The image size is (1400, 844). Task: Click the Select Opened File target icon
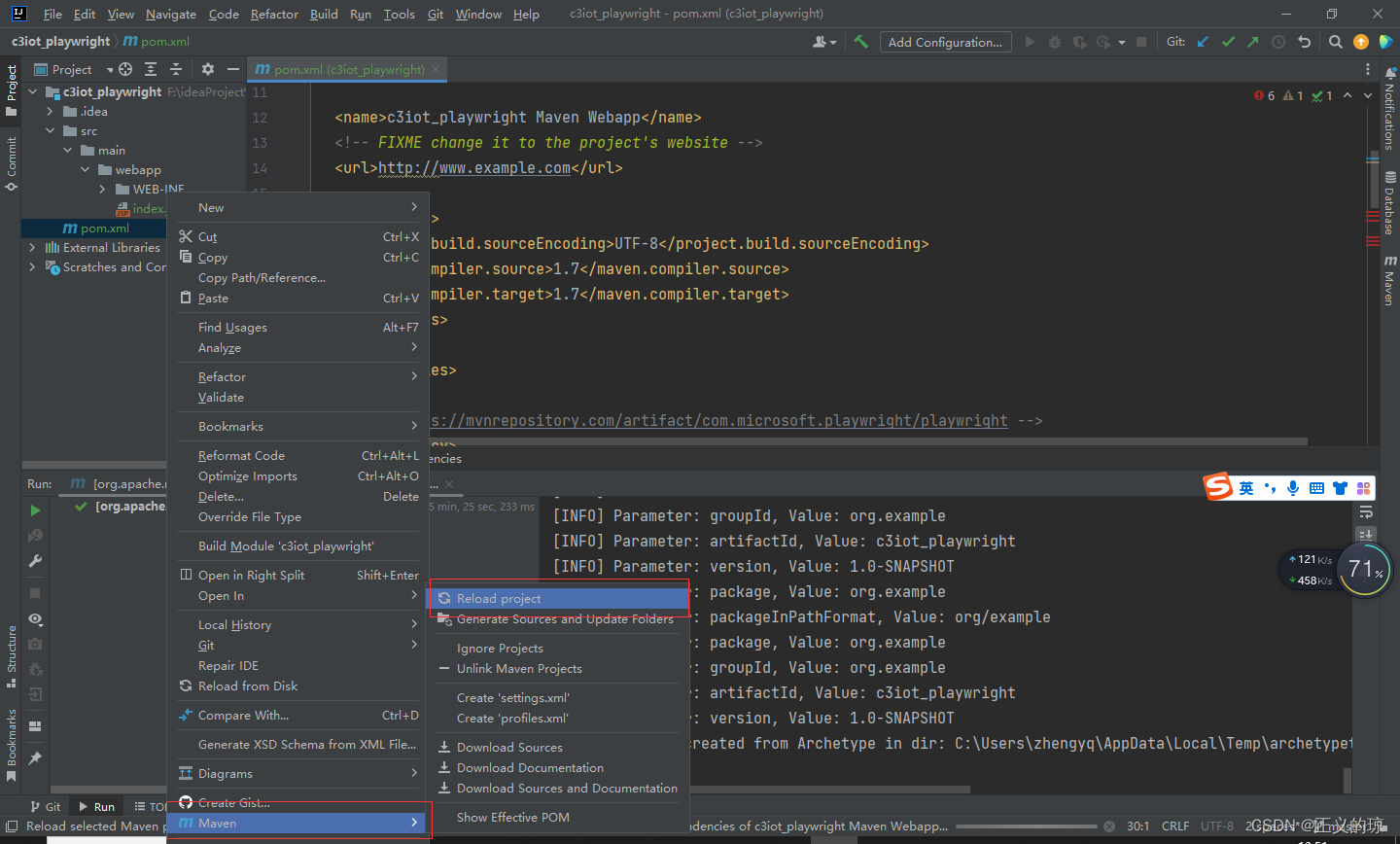[x=125, y=69]
